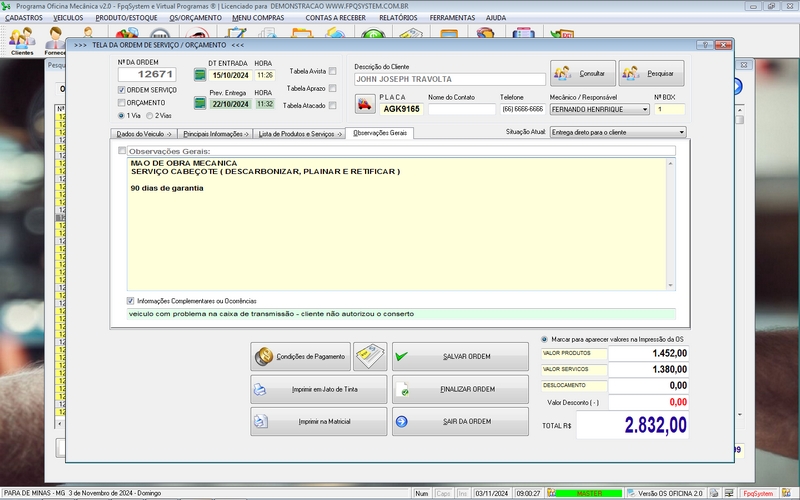800x500 pixels.
Task: Open the FERRAMENTAS menu
Action: [452, 18]
